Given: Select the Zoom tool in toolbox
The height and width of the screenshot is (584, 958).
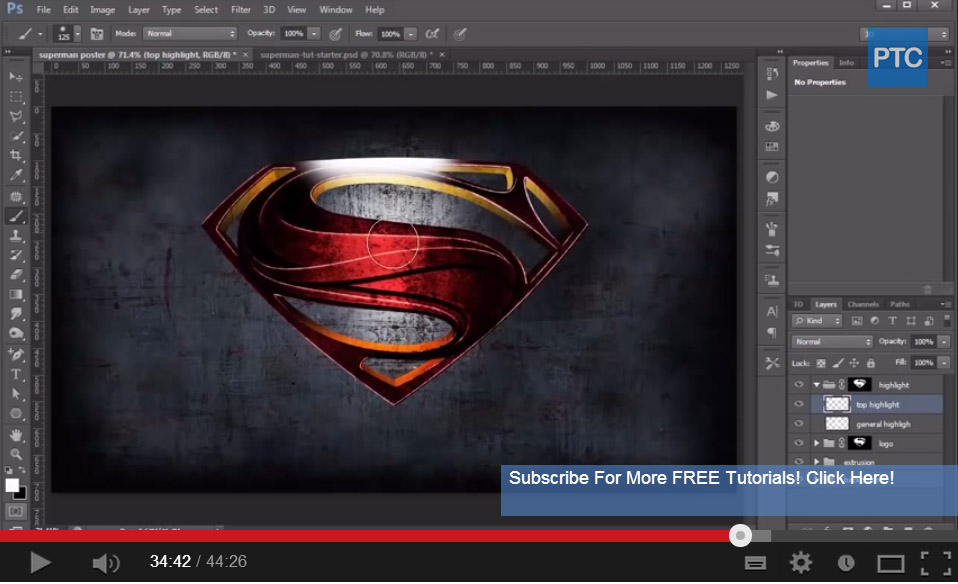Looking at the screenshot, I should click(16, 454).
